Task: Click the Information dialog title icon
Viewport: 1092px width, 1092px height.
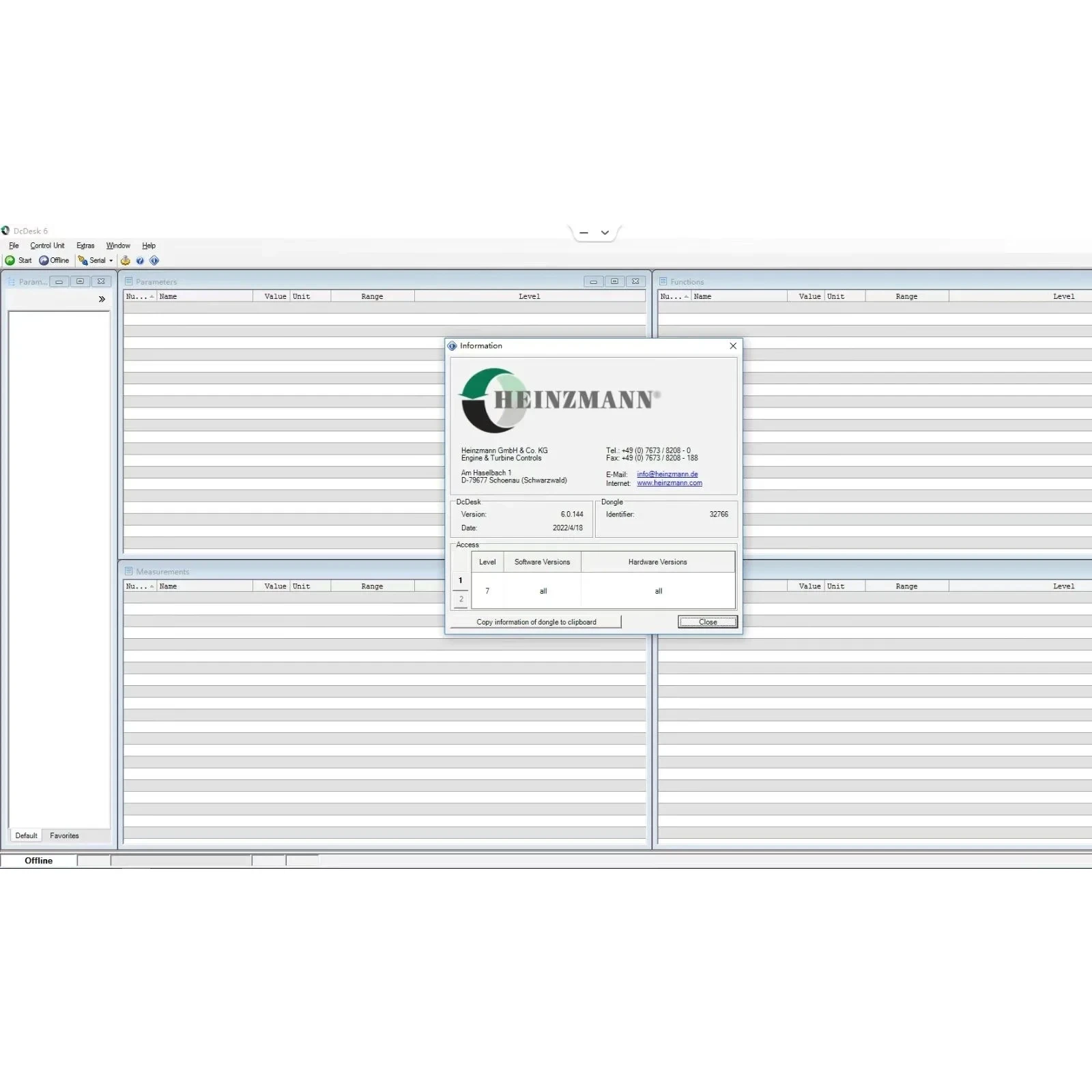Action: pos(452,346)
